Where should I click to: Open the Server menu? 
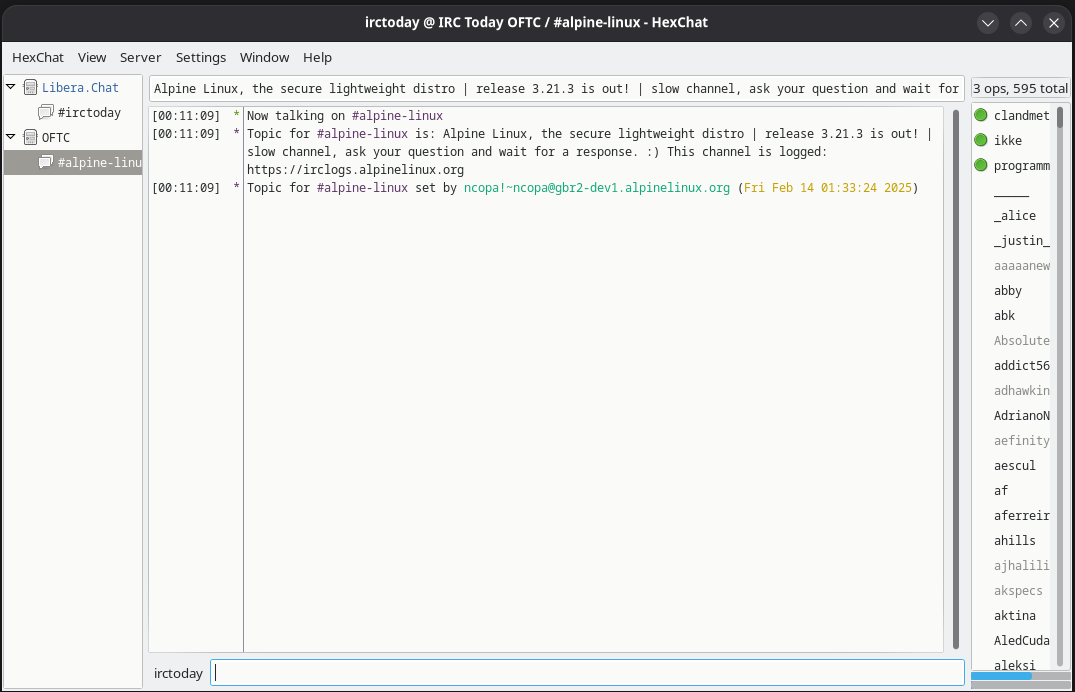140,57
